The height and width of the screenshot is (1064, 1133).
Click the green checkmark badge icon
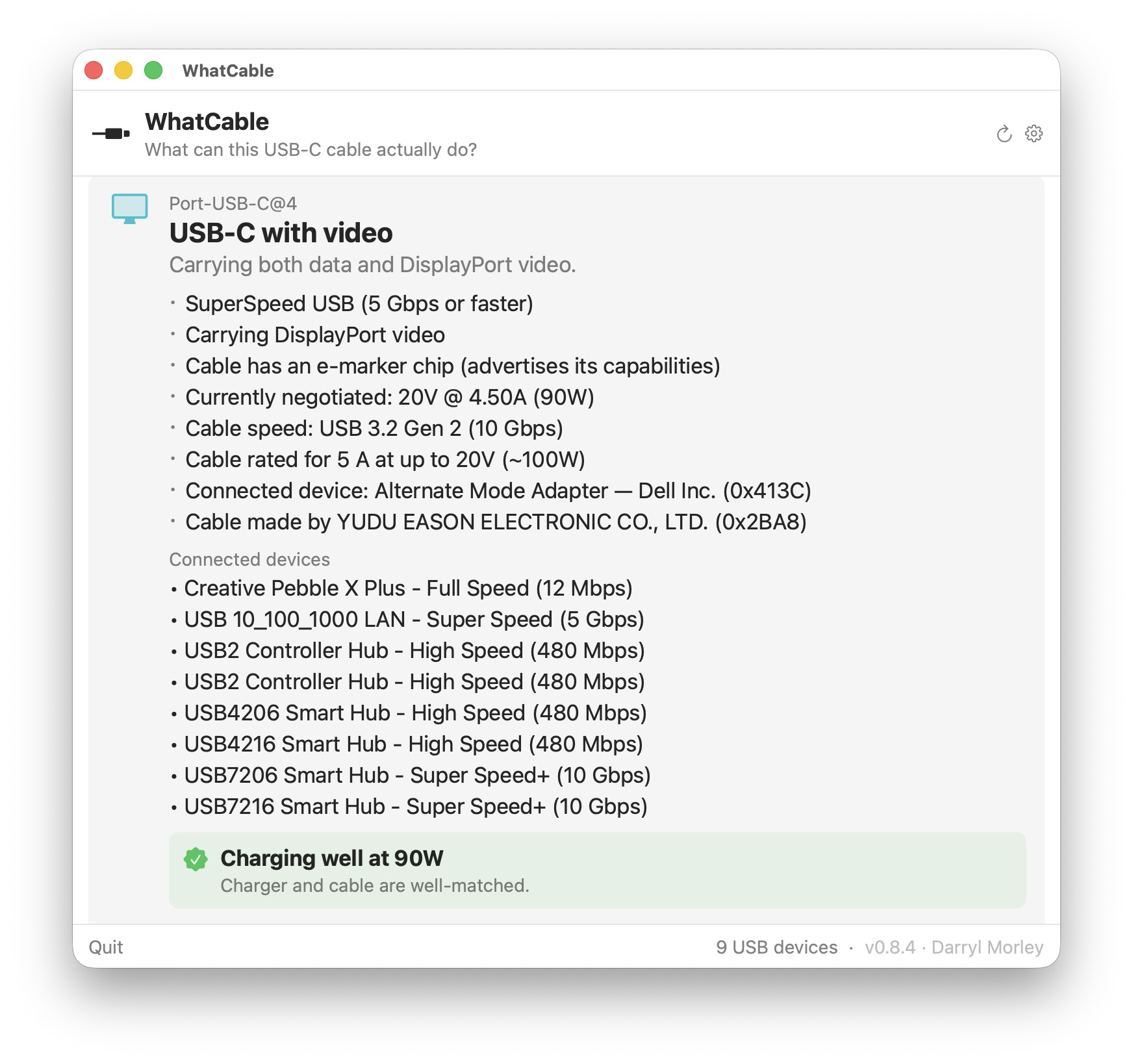tap(196, 859)
